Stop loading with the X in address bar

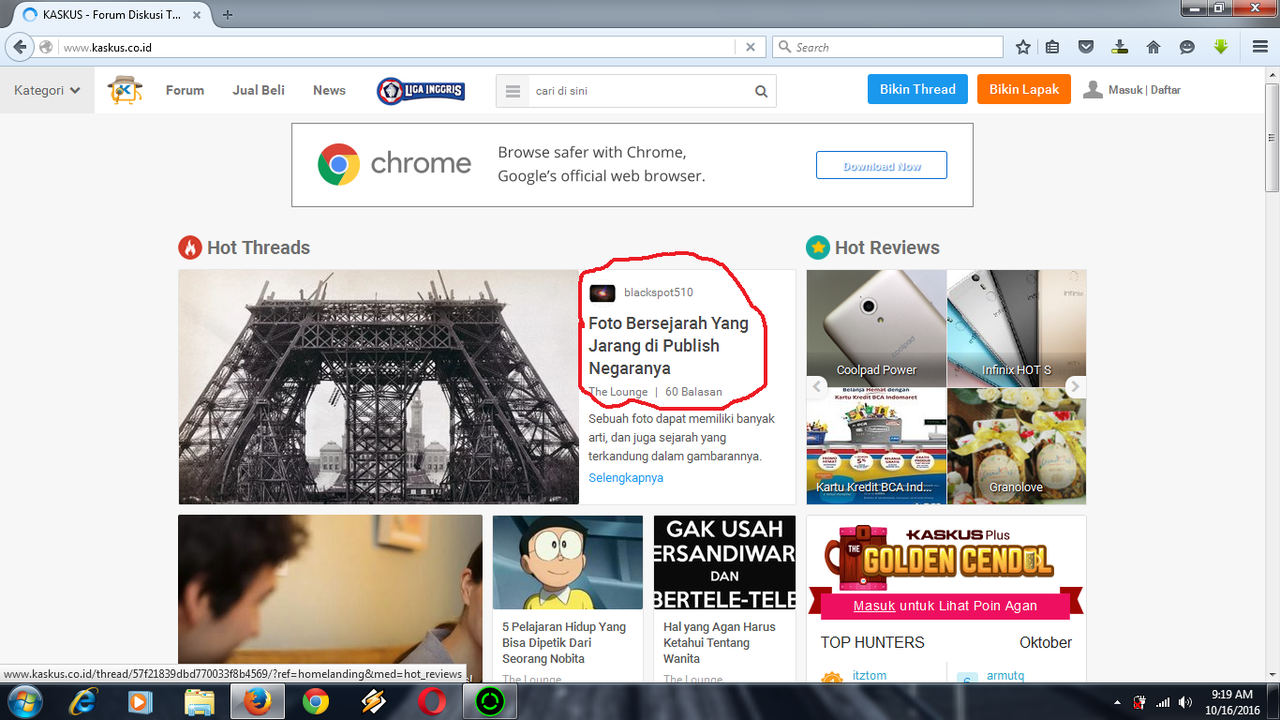(x=751, y=47)
